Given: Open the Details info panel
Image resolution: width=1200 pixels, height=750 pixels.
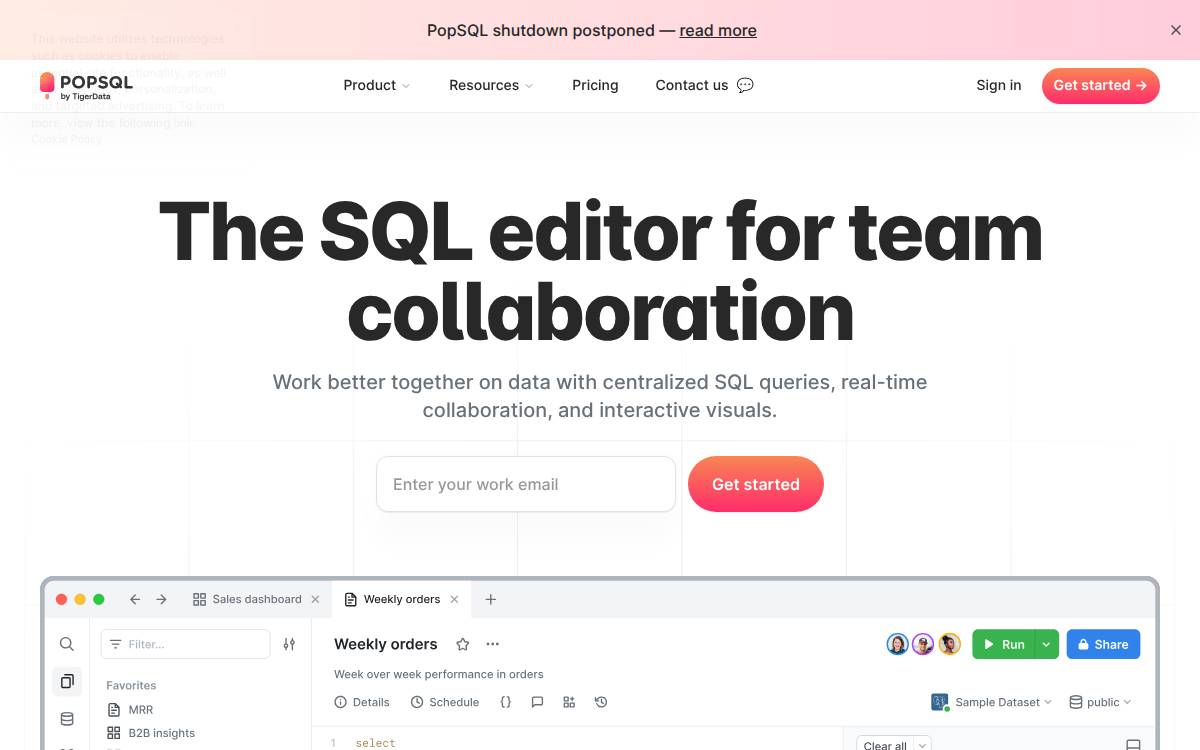Looking at the screenshot, I should [x=362, y=702].
